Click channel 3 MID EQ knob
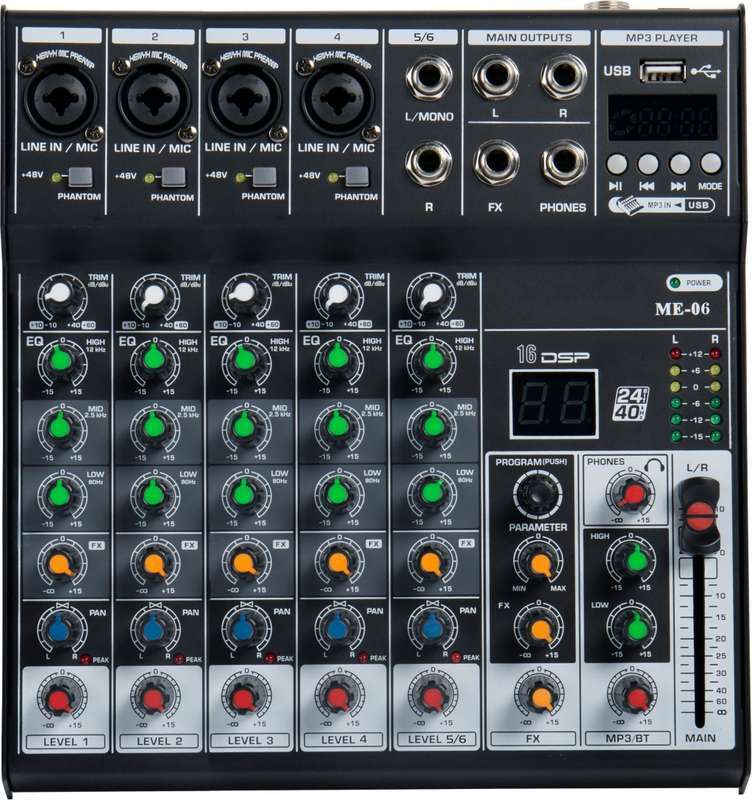752x800 pixels. [243, 426]
